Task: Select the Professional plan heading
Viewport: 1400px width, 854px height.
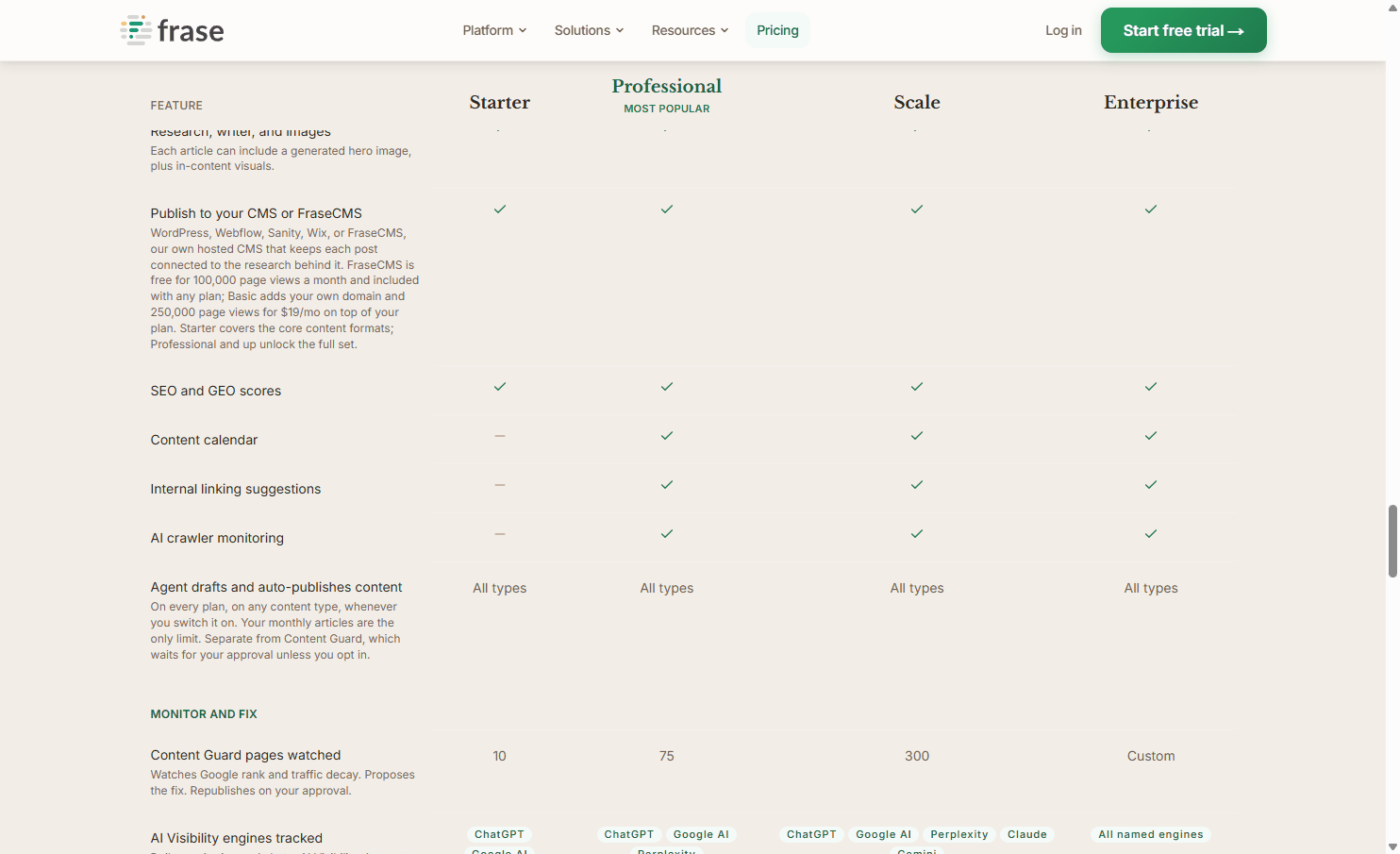Action: (x=667, y=86)
